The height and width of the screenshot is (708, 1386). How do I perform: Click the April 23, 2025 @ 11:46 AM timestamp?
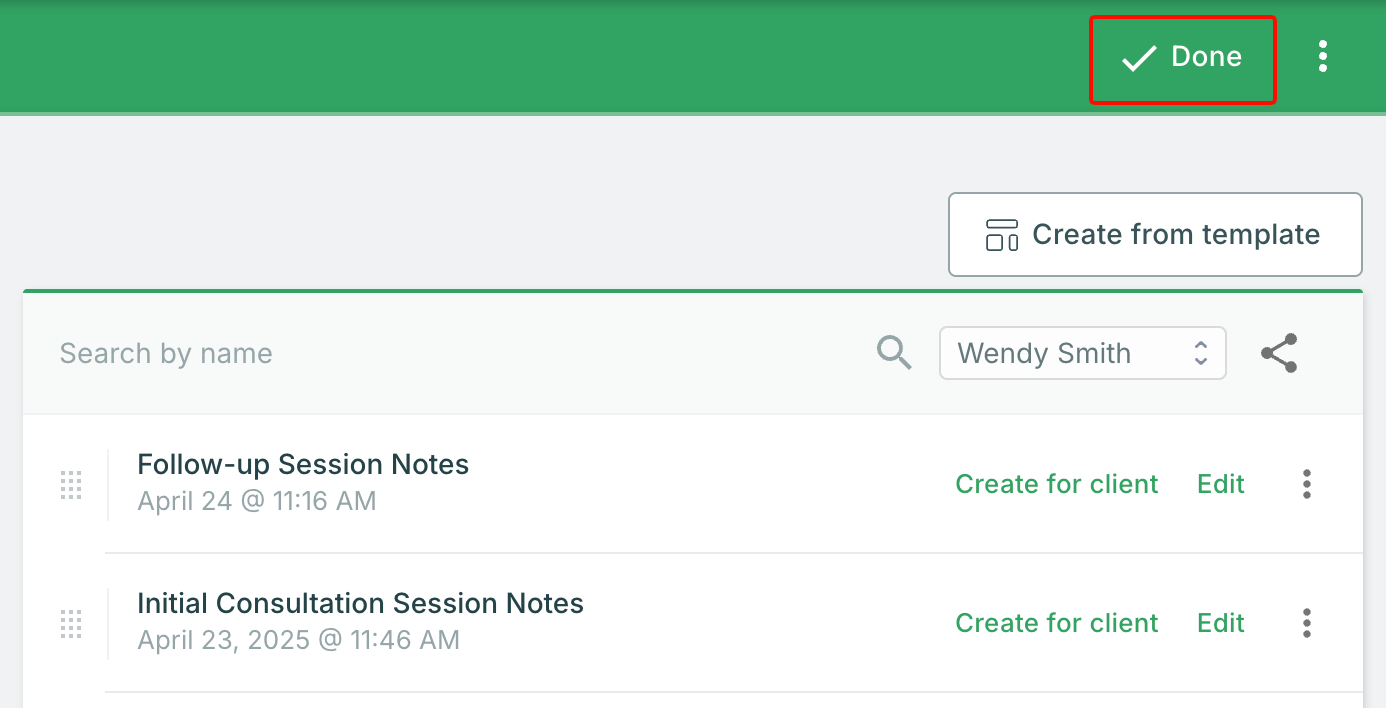[x=298, y=640]
